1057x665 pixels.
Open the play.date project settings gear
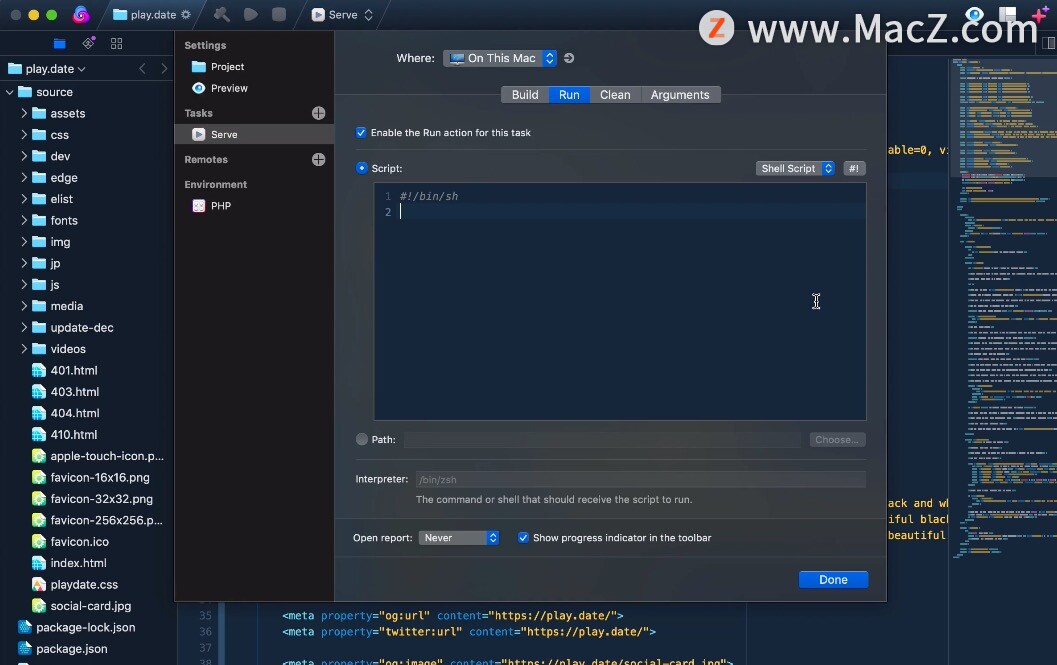pos(185,15)
